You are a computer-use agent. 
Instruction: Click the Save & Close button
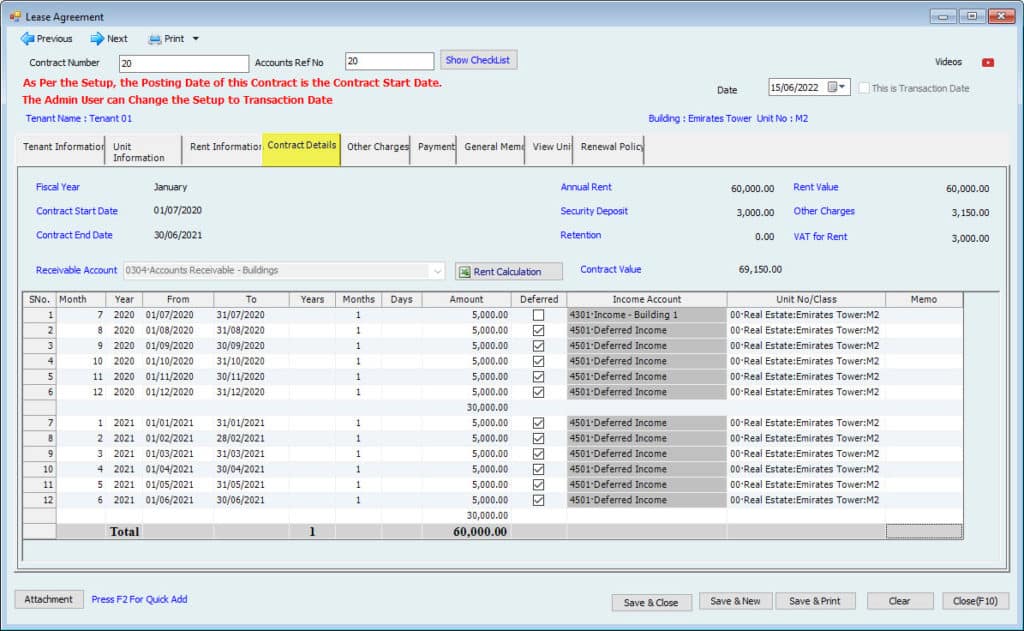click(x=651, y=601)
